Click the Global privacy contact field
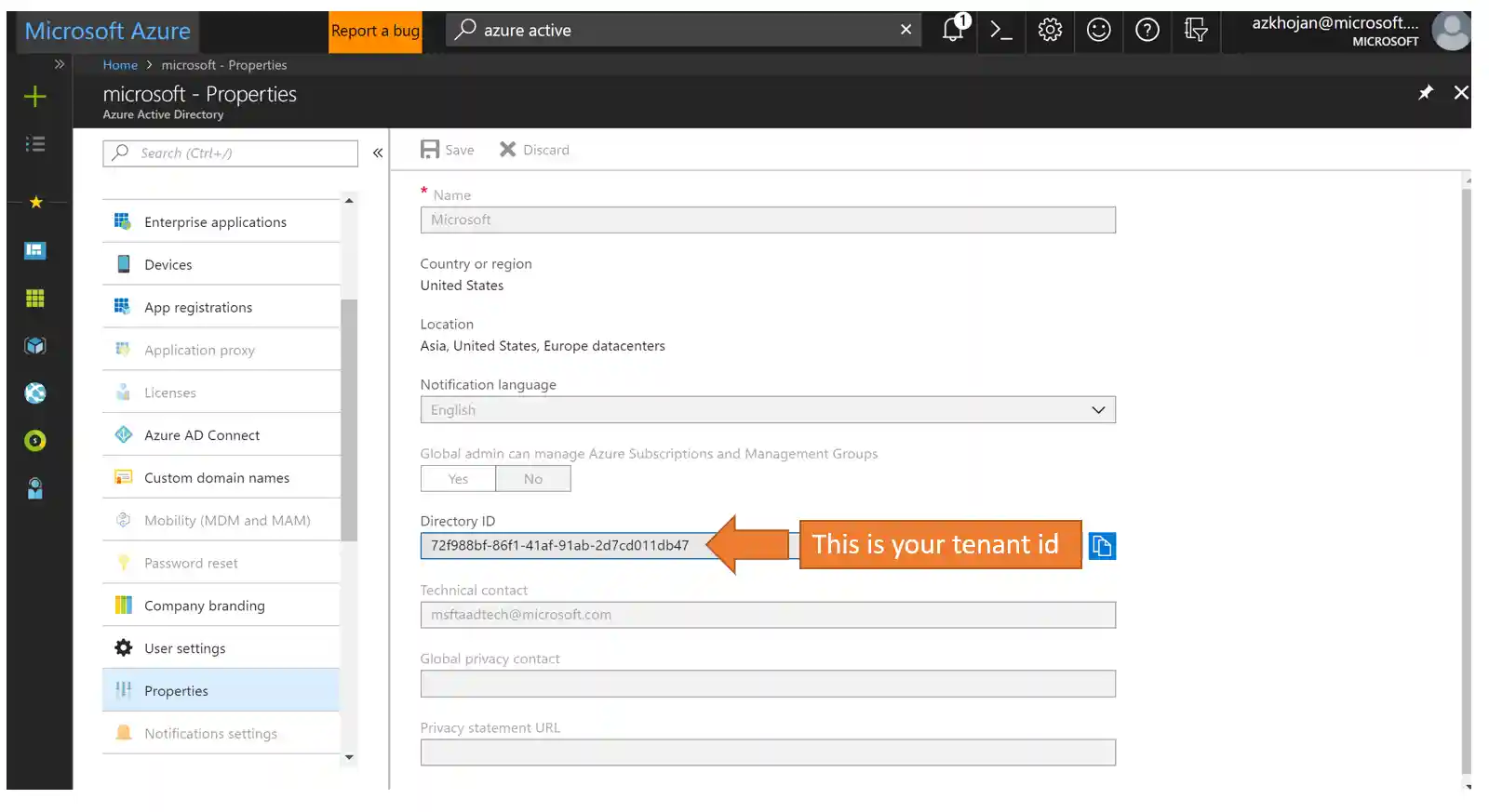 [768, 684]
